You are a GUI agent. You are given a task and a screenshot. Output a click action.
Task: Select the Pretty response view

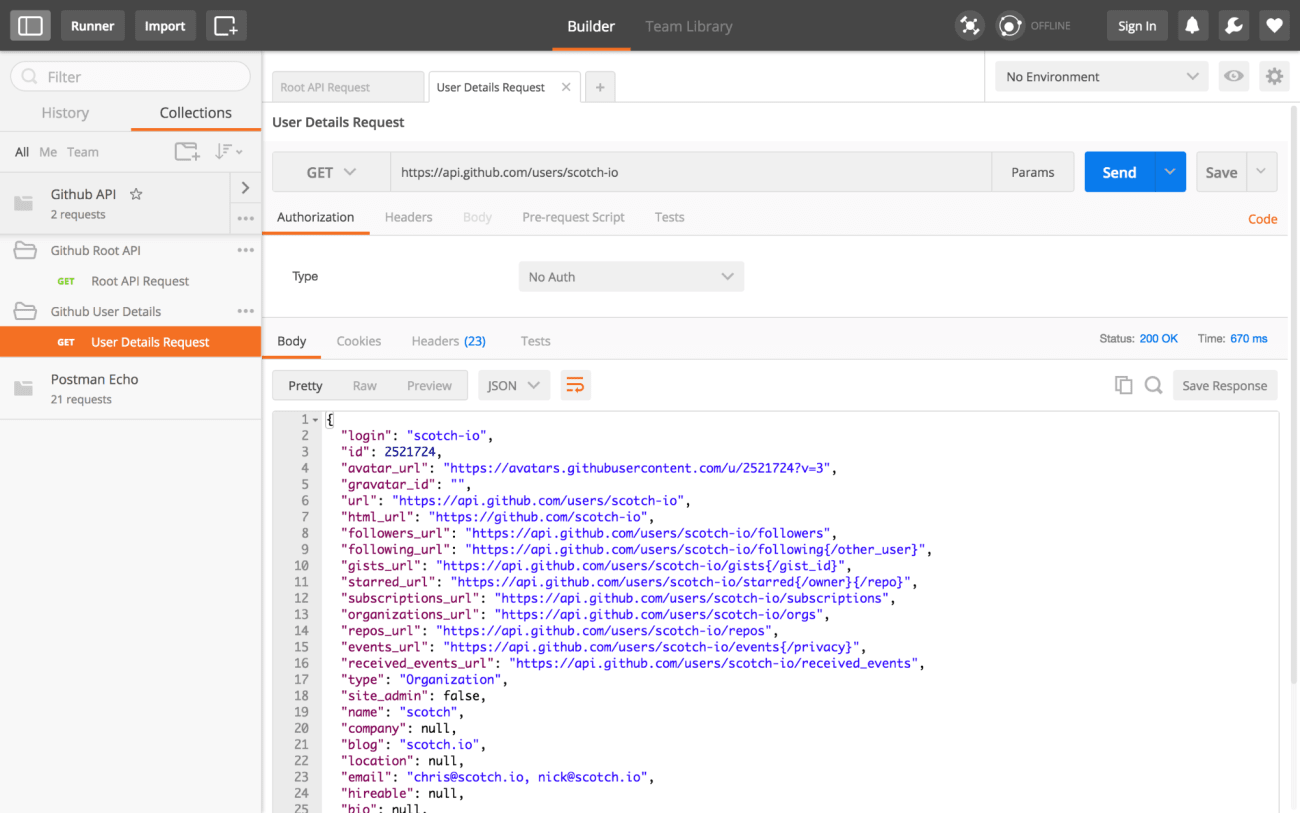click(305, 385)
